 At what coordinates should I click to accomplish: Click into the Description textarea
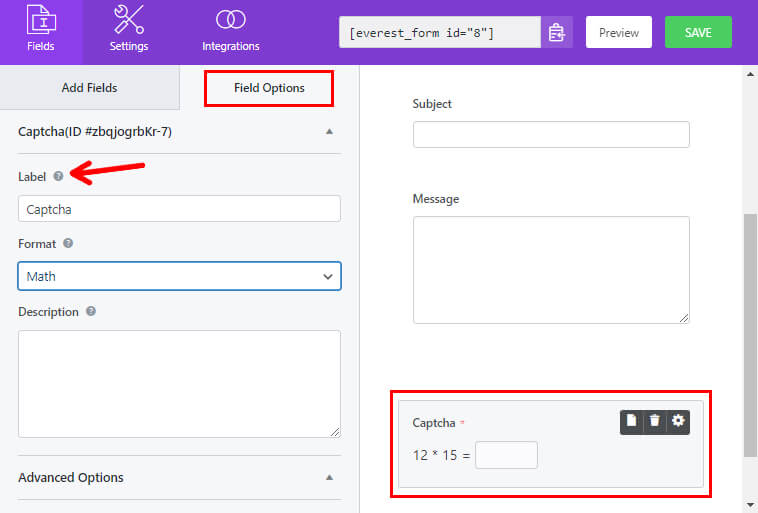tap(179, 384)
